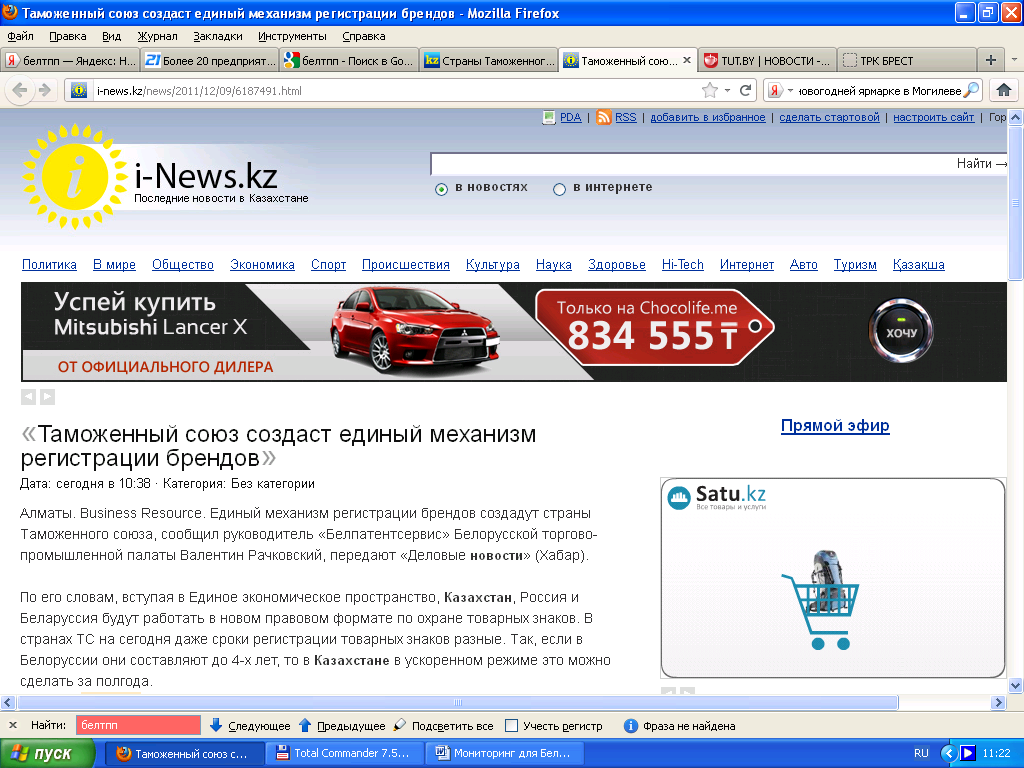
Task: Click the добавить в избранное link
Action: pyautogui.click(x=707, y=118)
